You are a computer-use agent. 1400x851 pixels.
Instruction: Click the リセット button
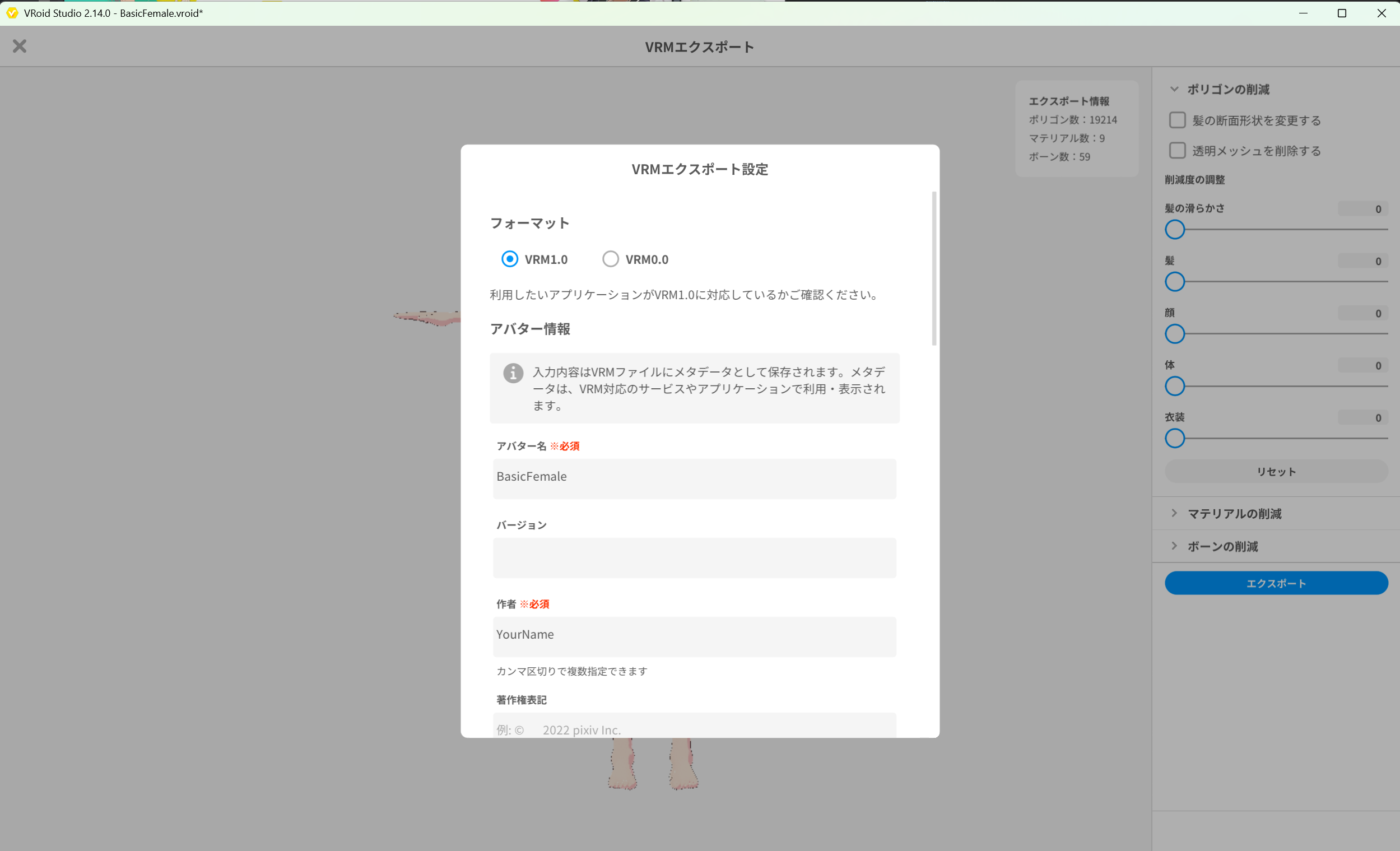1276,472
